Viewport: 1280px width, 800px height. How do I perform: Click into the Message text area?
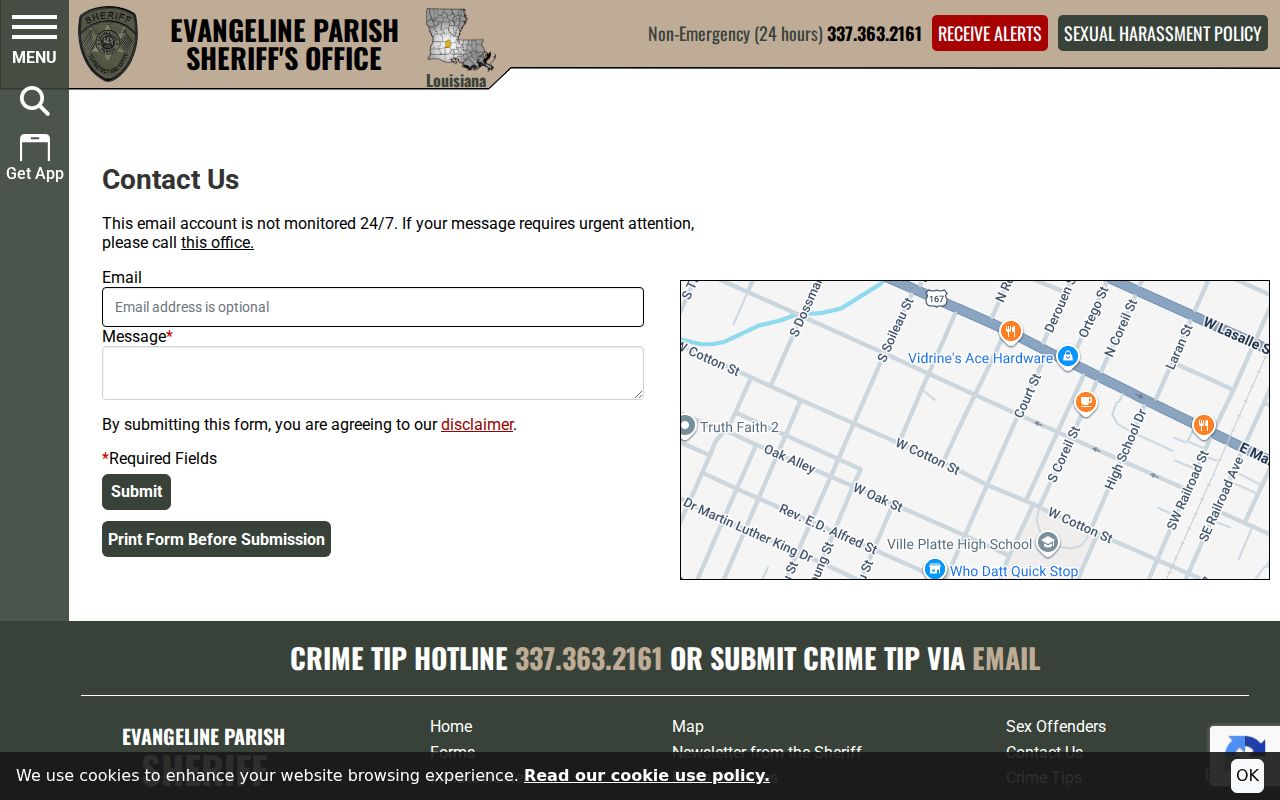click(373, 373)
